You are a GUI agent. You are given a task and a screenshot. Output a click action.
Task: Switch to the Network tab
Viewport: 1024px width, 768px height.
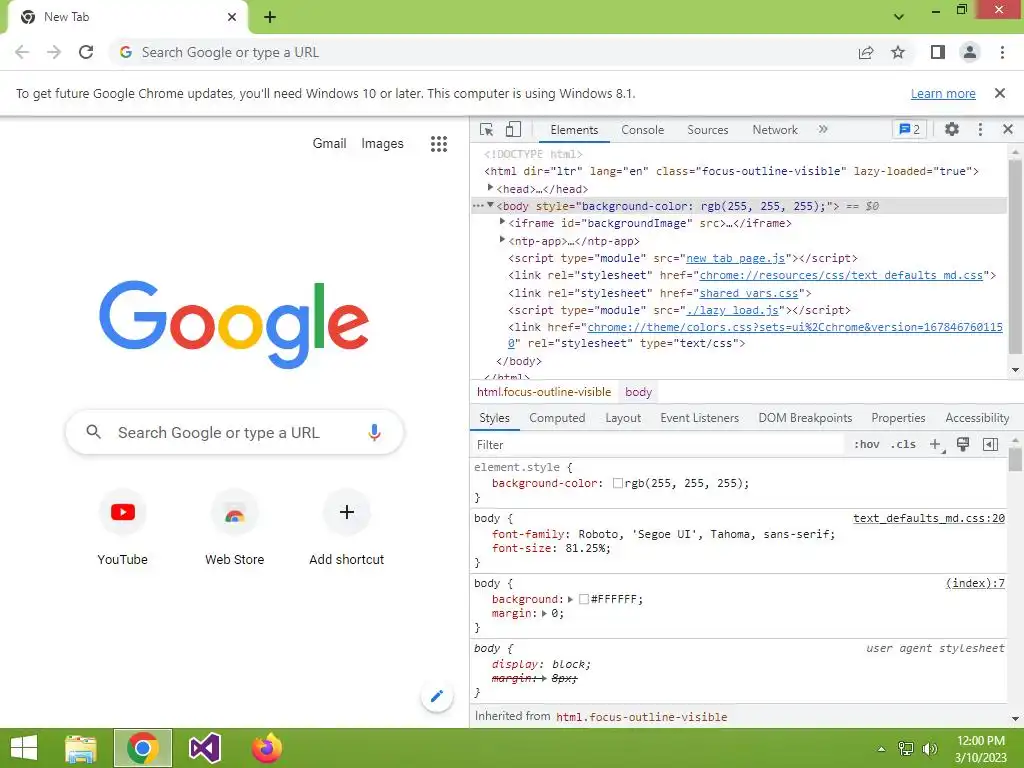(x=775, y=129)
